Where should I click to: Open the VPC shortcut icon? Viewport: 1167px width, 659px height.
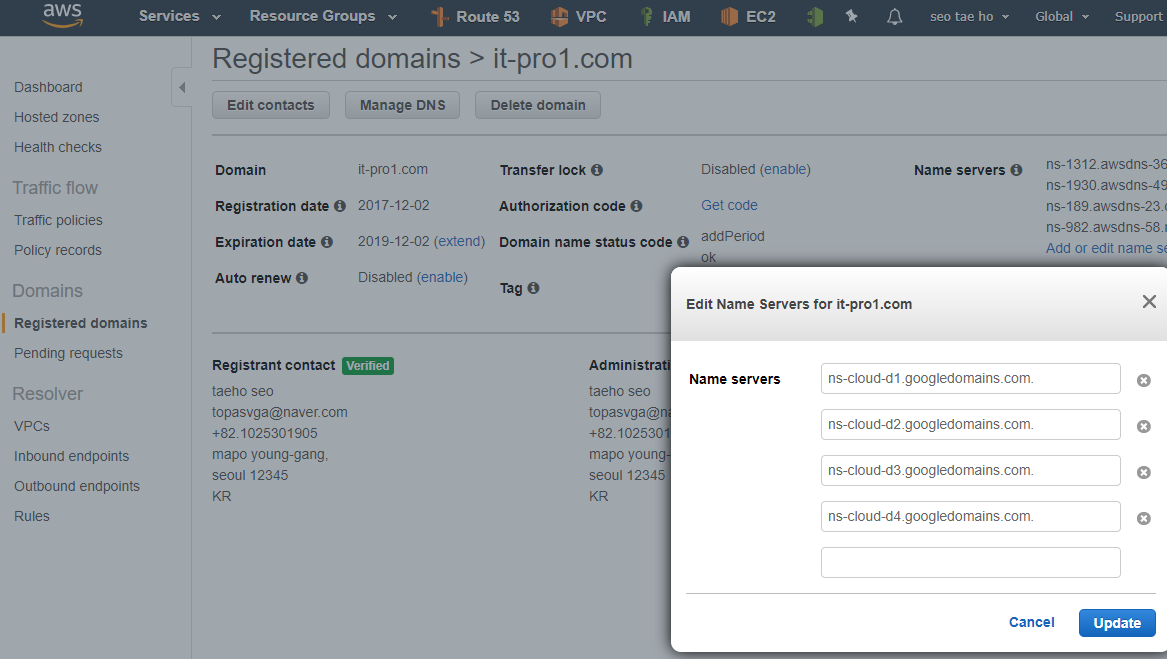click(559, 16)
